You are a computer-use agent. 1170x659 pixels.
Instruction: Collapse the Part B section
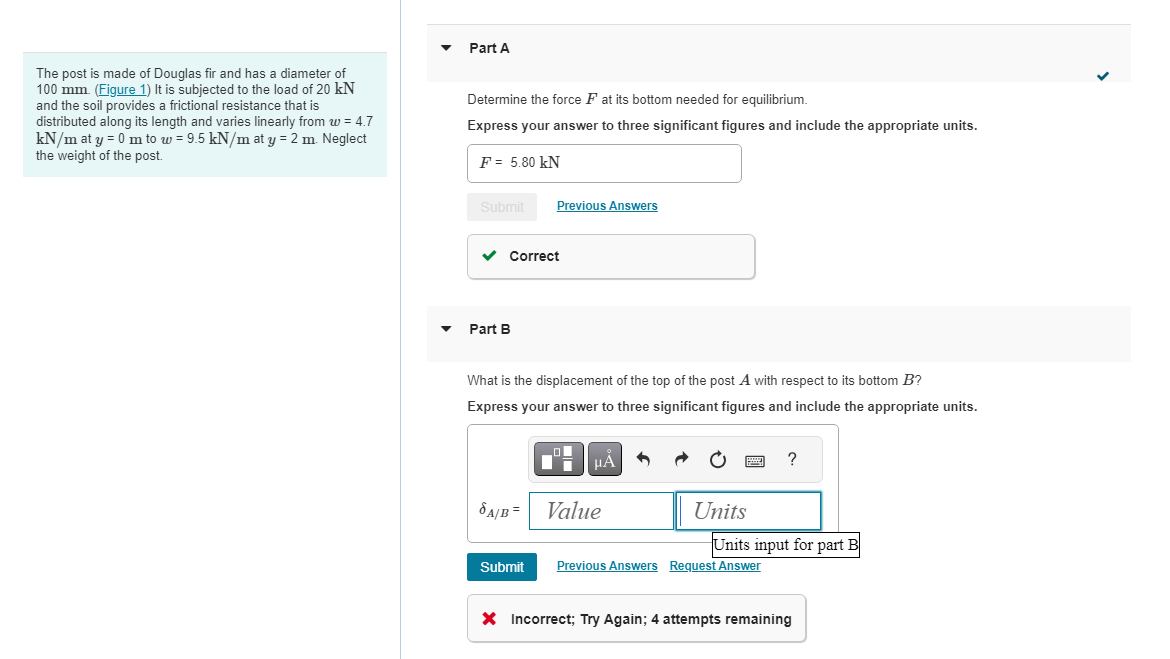[x=444, y=329]
